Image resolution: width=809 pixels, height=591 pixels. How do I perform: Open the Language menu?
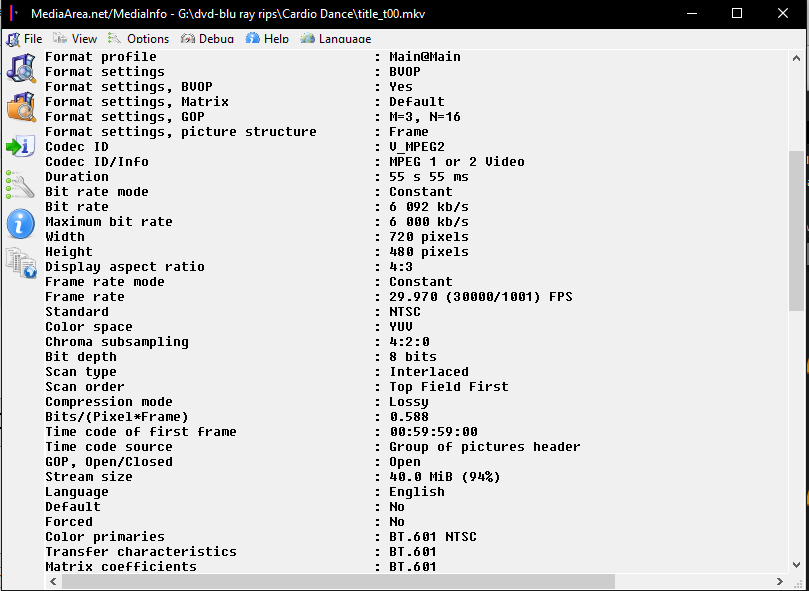pyautogui.click(x=336, y=39)
